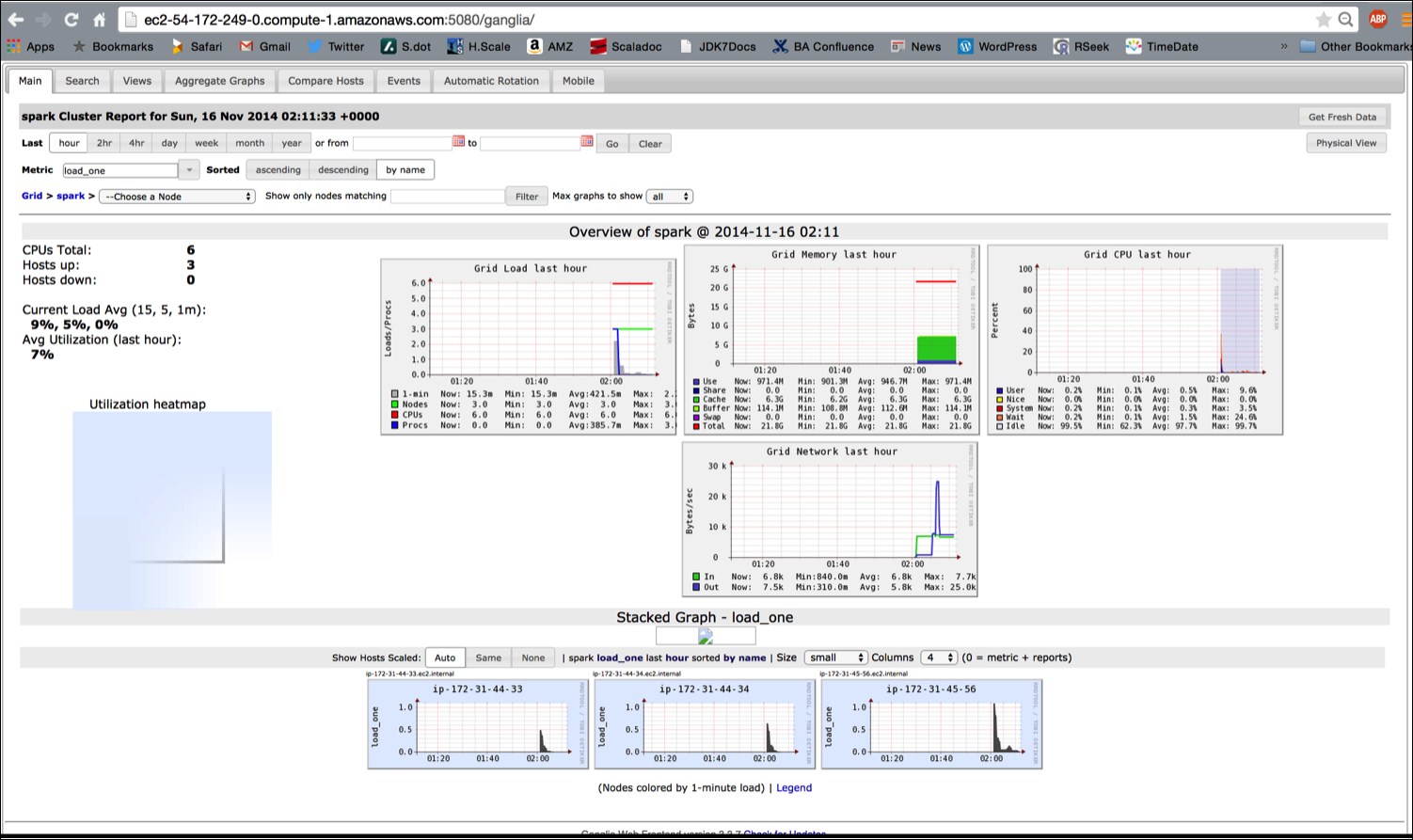The height and width of the screenshot is (840, 1413).
Task: Open the Scaladoc bookmark
Action: point(627,46)
